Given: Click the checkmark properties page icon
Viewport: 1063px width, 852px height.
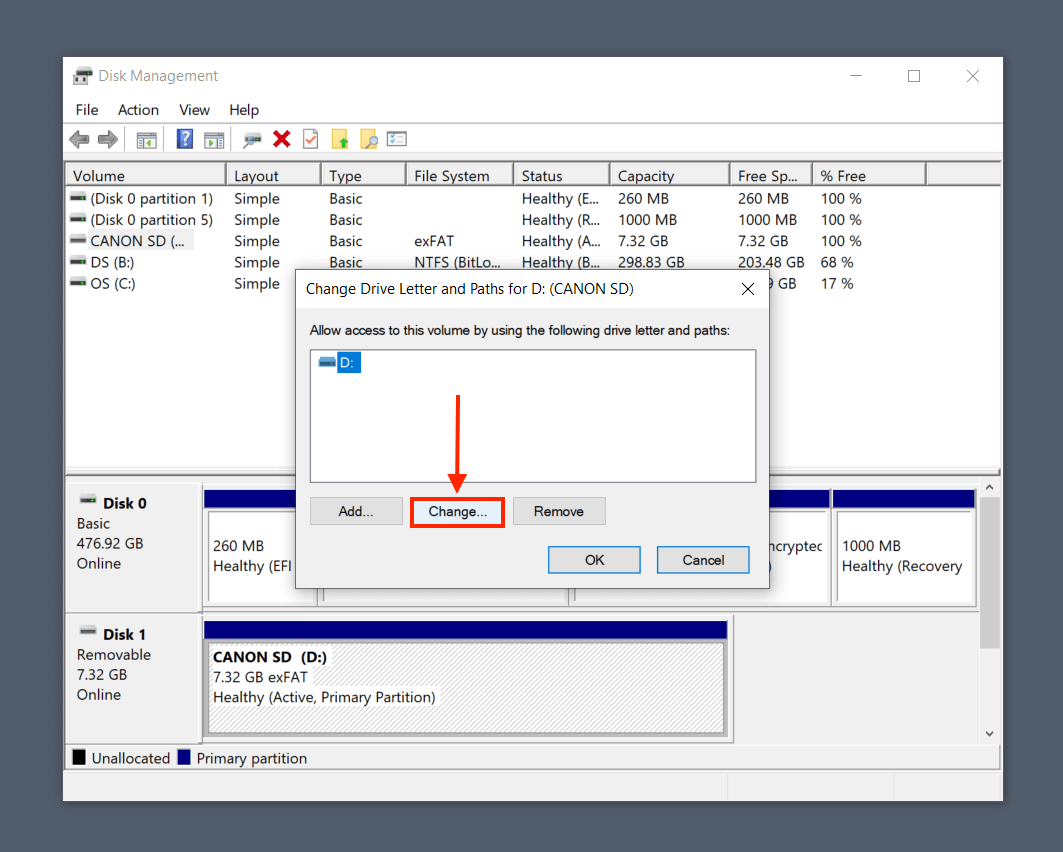Looking at the screenshot, I should (x=311, y=140).
